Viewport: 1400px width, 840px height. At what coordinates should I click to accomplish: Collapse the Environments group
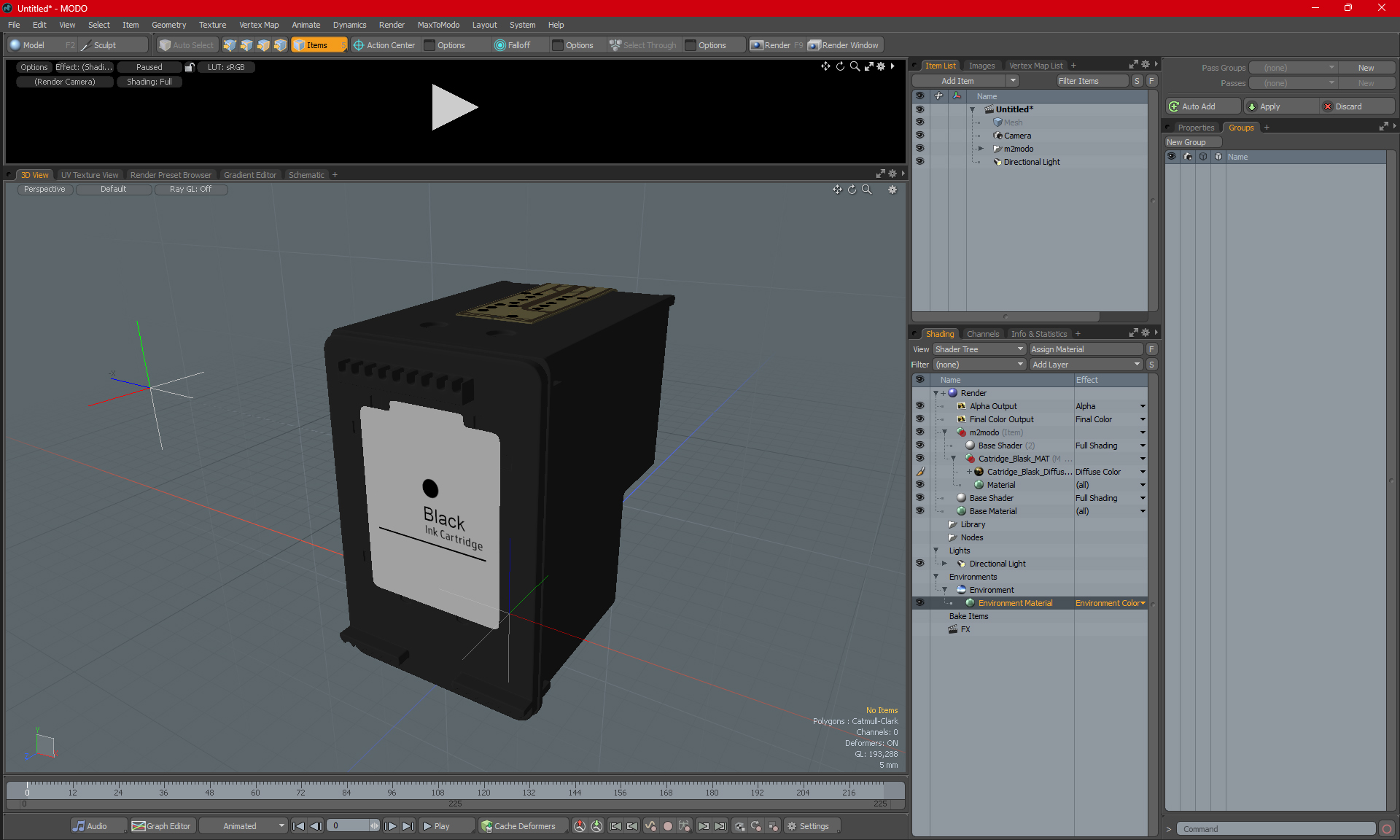click(936, 577)
